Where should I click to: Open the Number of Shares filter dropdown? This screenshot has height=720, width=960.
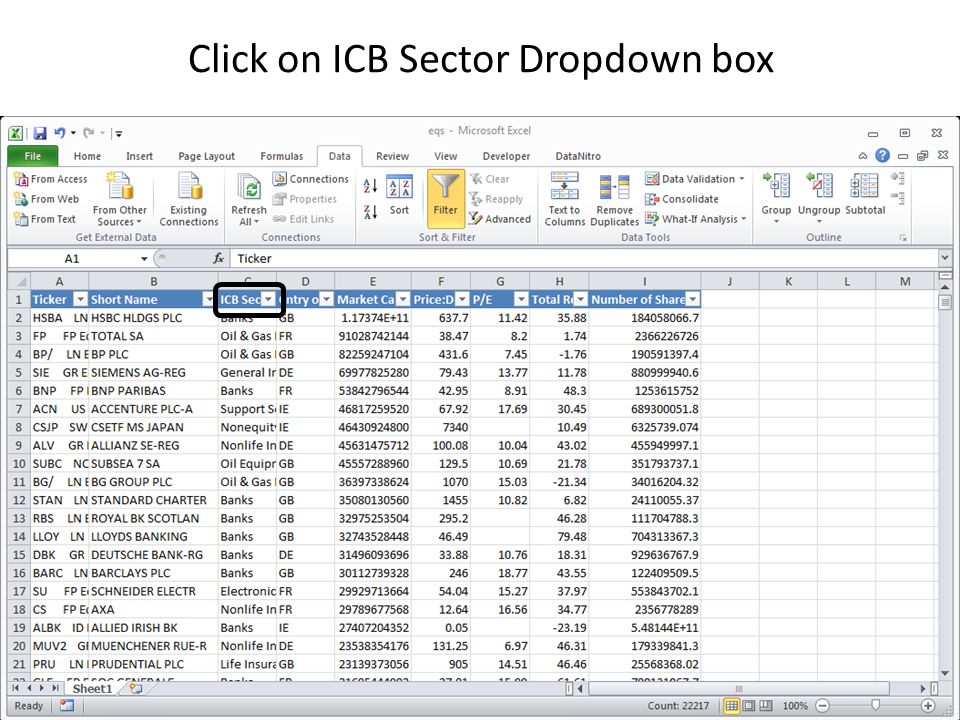[x=692, y=299]
